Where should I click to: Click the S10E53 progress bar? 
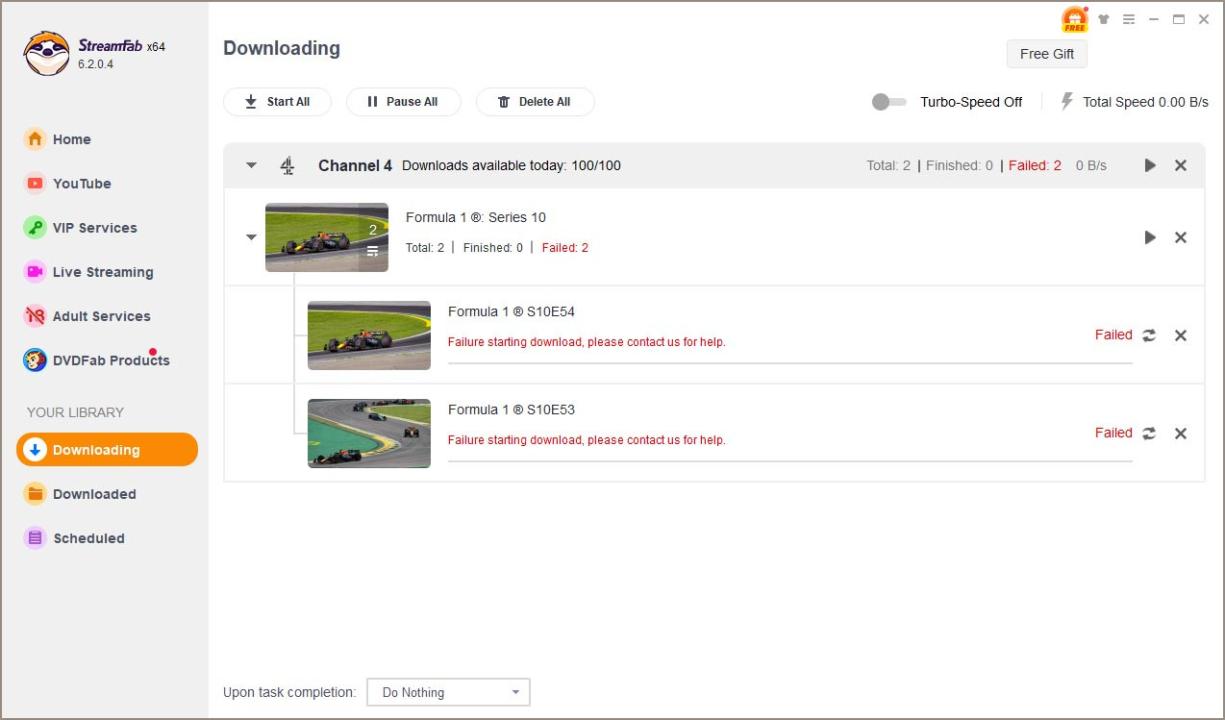tap(790, 461)
